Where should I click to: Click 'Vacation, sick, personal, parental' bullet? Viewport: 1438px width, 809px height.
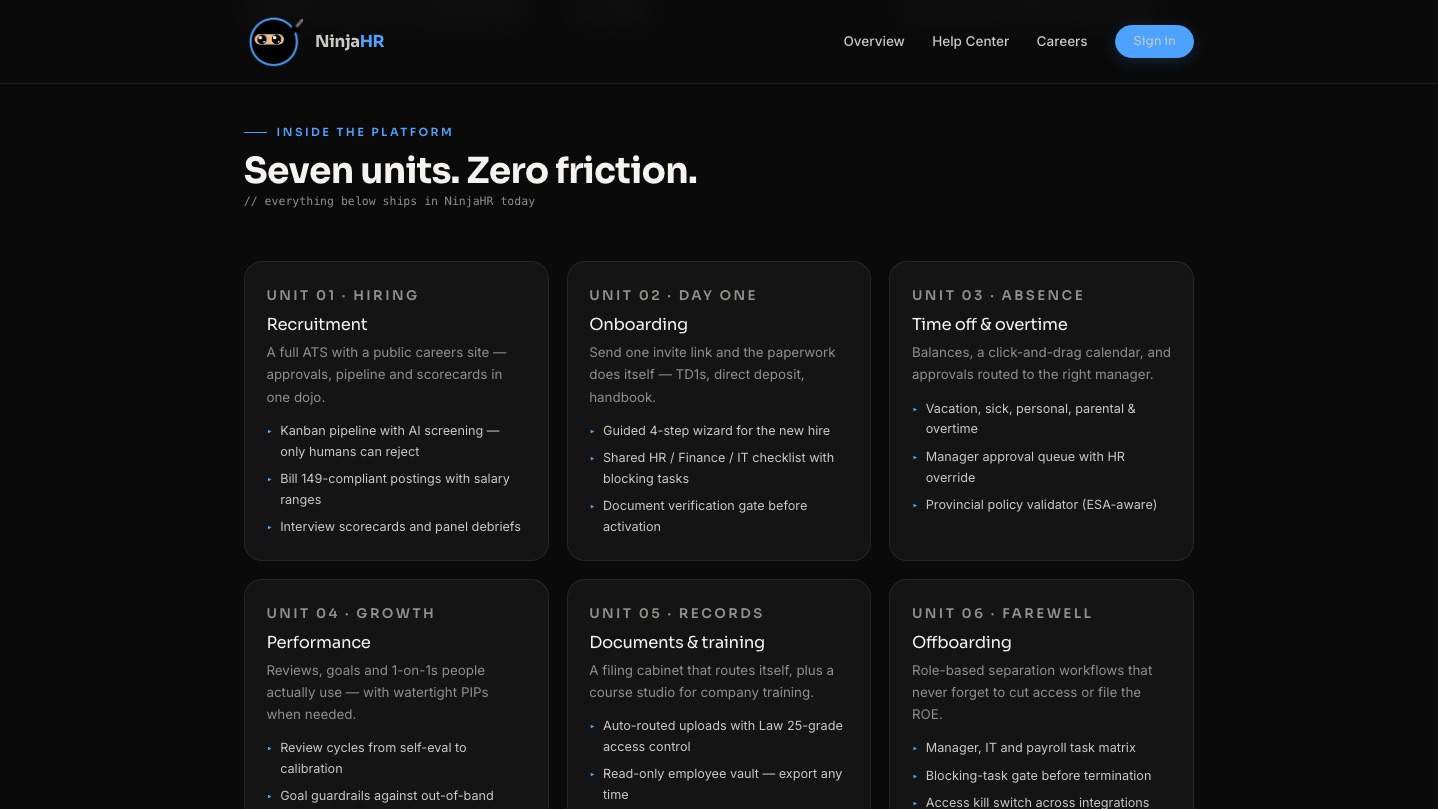1041,418
